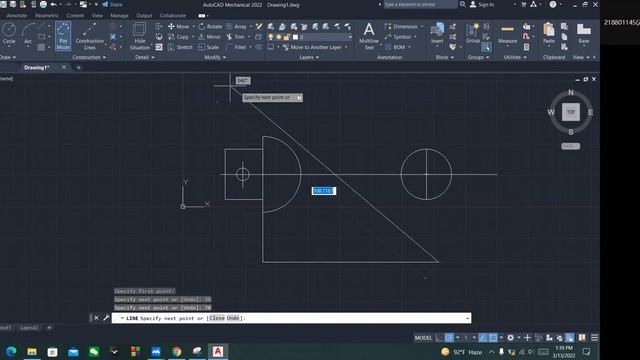Activate the Scale command

[209, 47]
